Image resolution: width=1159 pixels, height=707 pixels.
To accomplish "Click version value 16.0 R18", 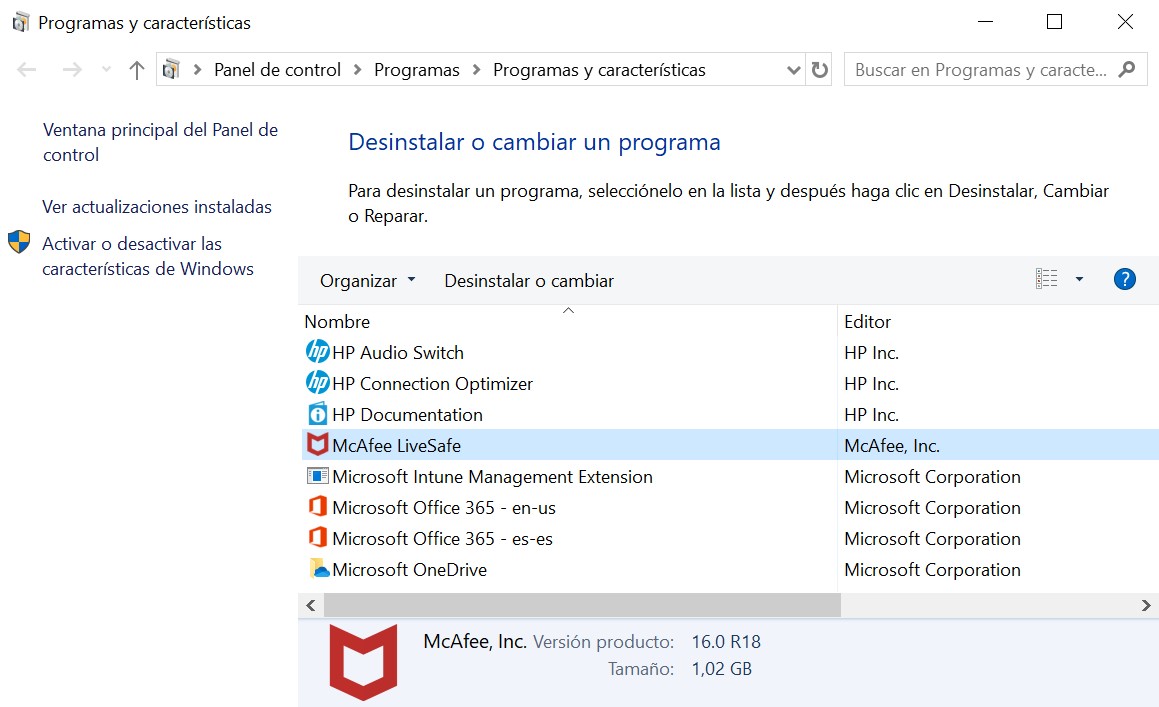I will coord(726,642).
